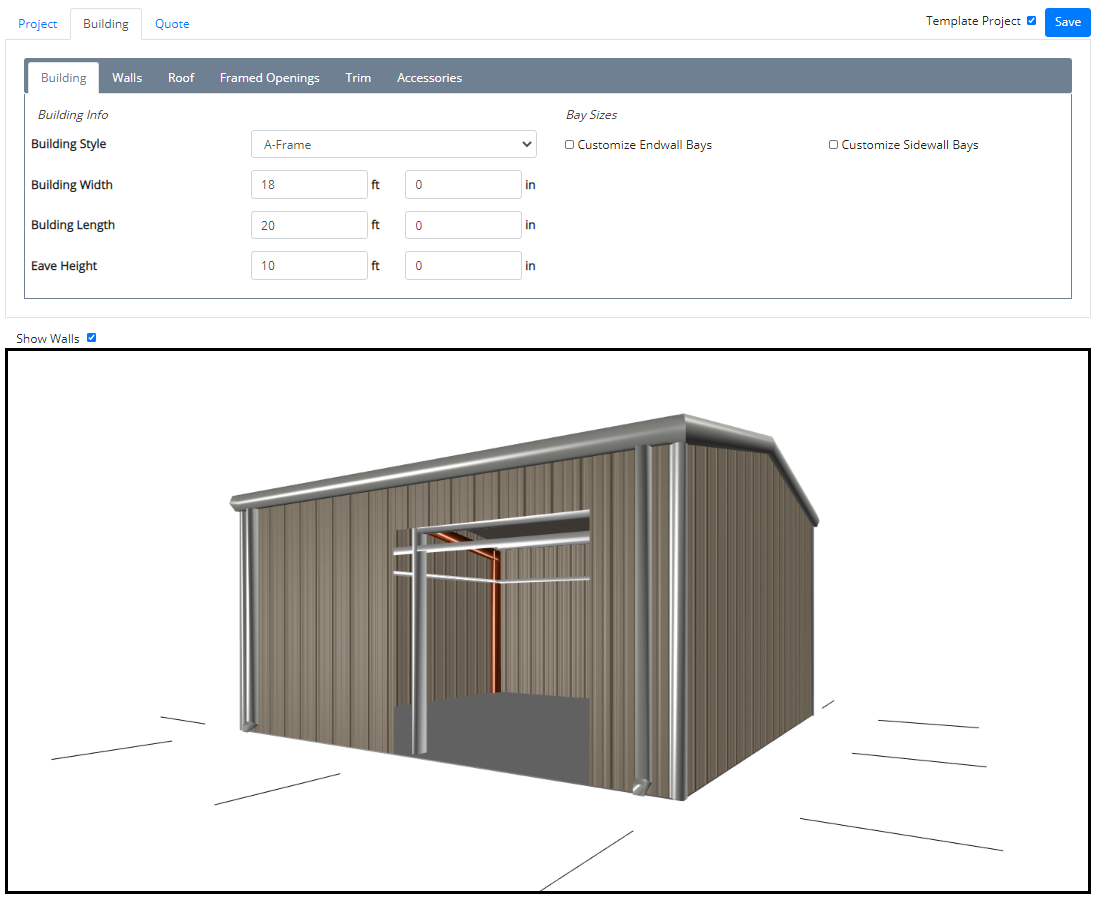The width and height of the screenshot is (1103, 906).
Task: Open the Accessories sub-tab
Action: (x=429, y=78)
